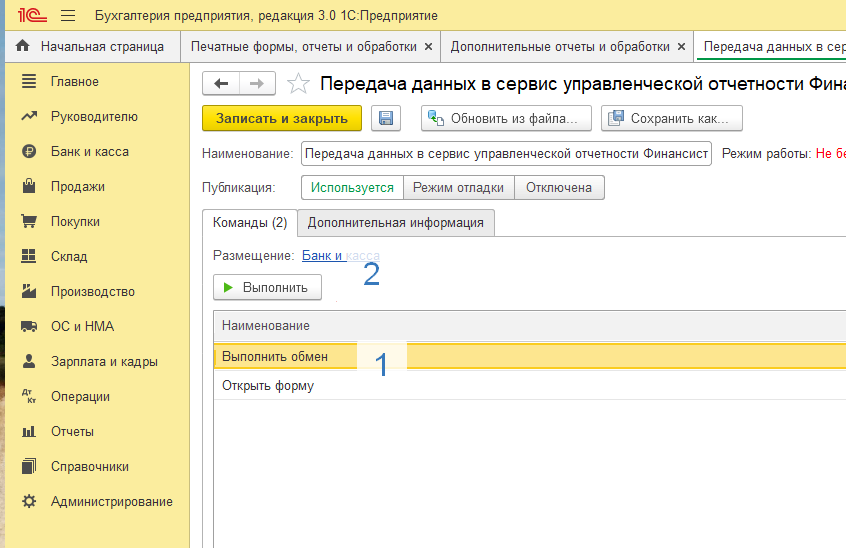The image size is (846, 548).
Task: Open the Warehouse section in the sidebar
Action: click(x=69, y=257)
